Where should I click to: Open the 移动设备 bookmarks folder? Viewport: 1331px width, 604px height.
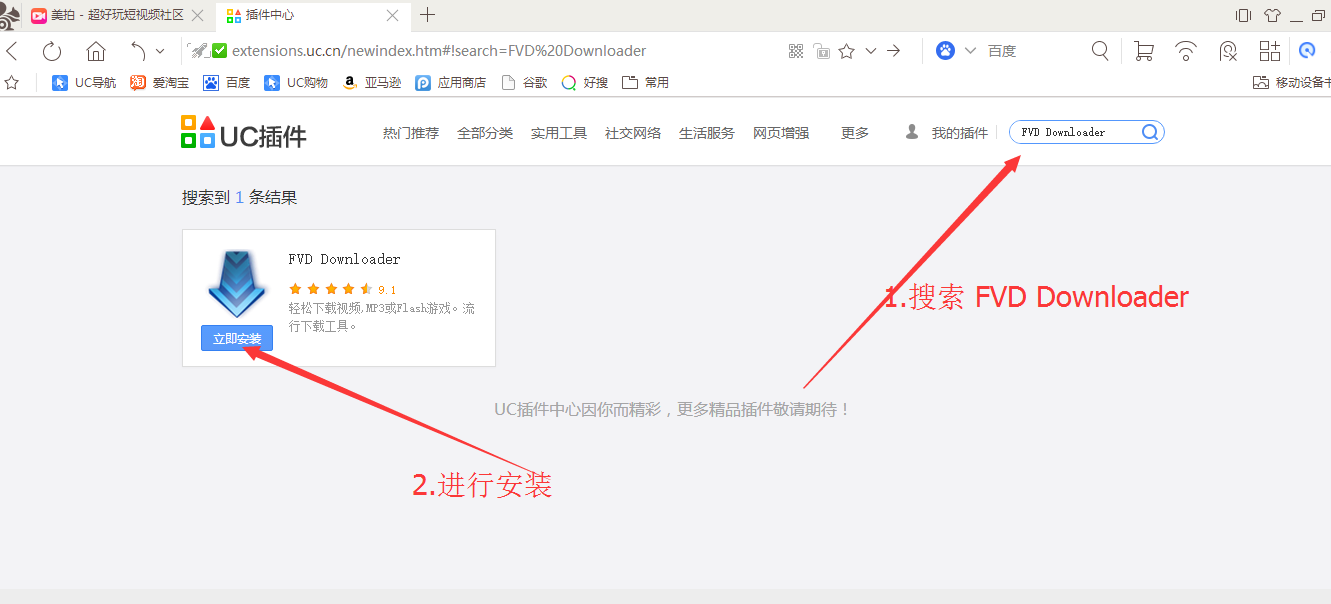point(1291,83)
